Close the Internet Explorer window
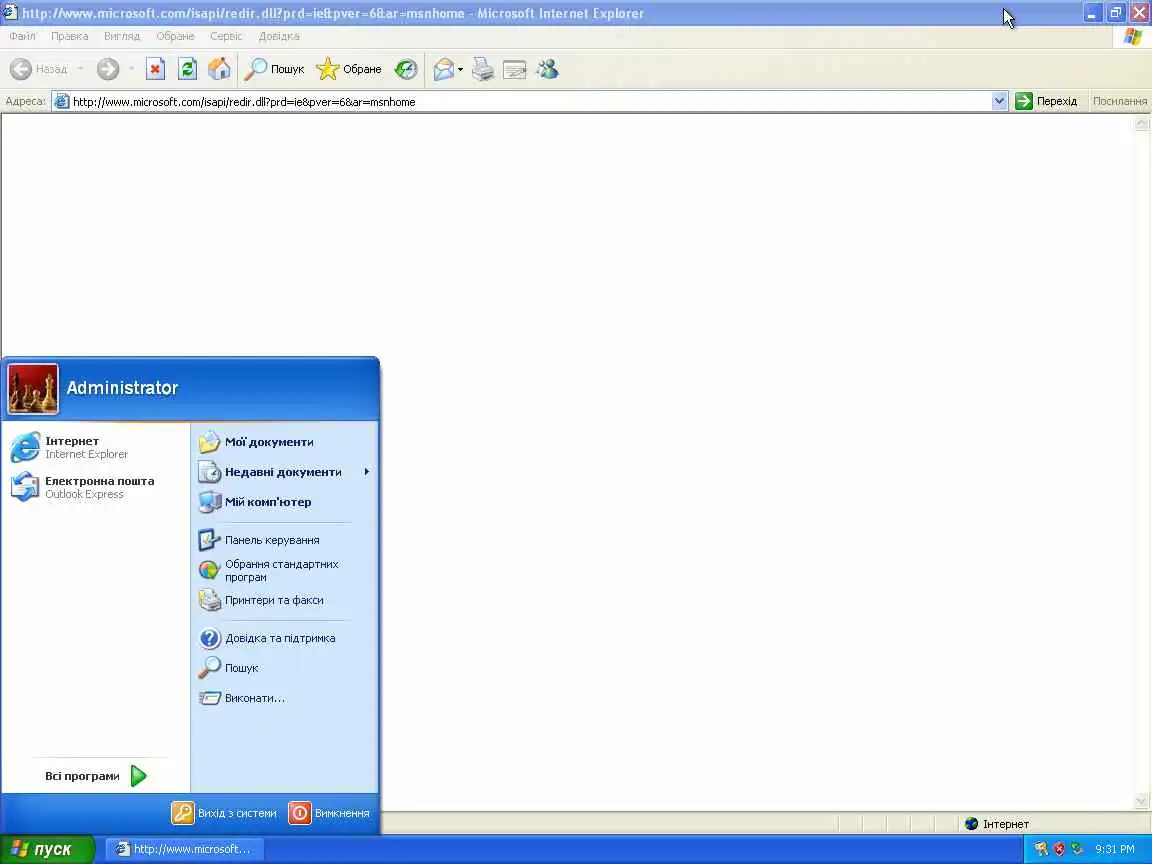Image resolution: width=1152 pixels, height=864 pixels. pyautogui.click(x=1139, y=12)
